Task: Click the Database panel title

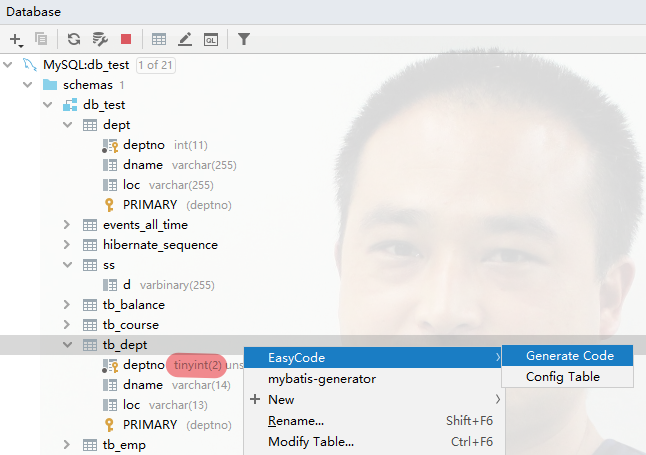Action: pyautogui.click(x=33, y=12)
